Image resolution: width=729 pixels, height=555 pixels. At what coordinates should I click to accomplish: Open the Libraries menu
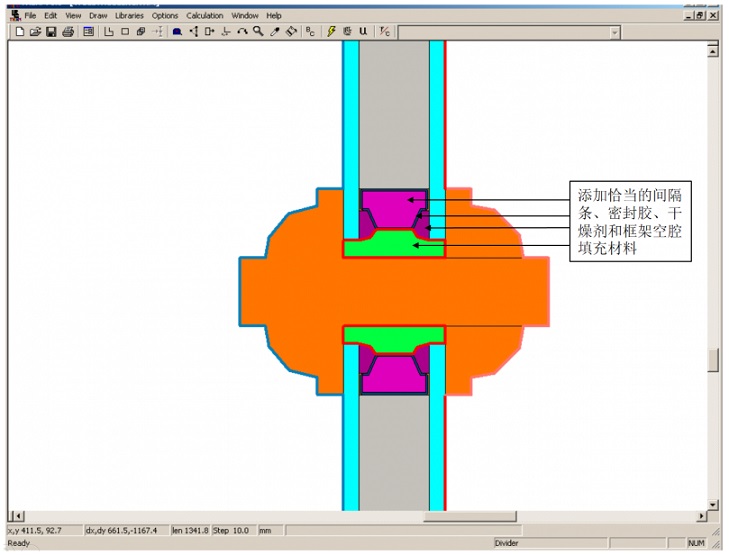pyautogui.click(x=129, y=16)
